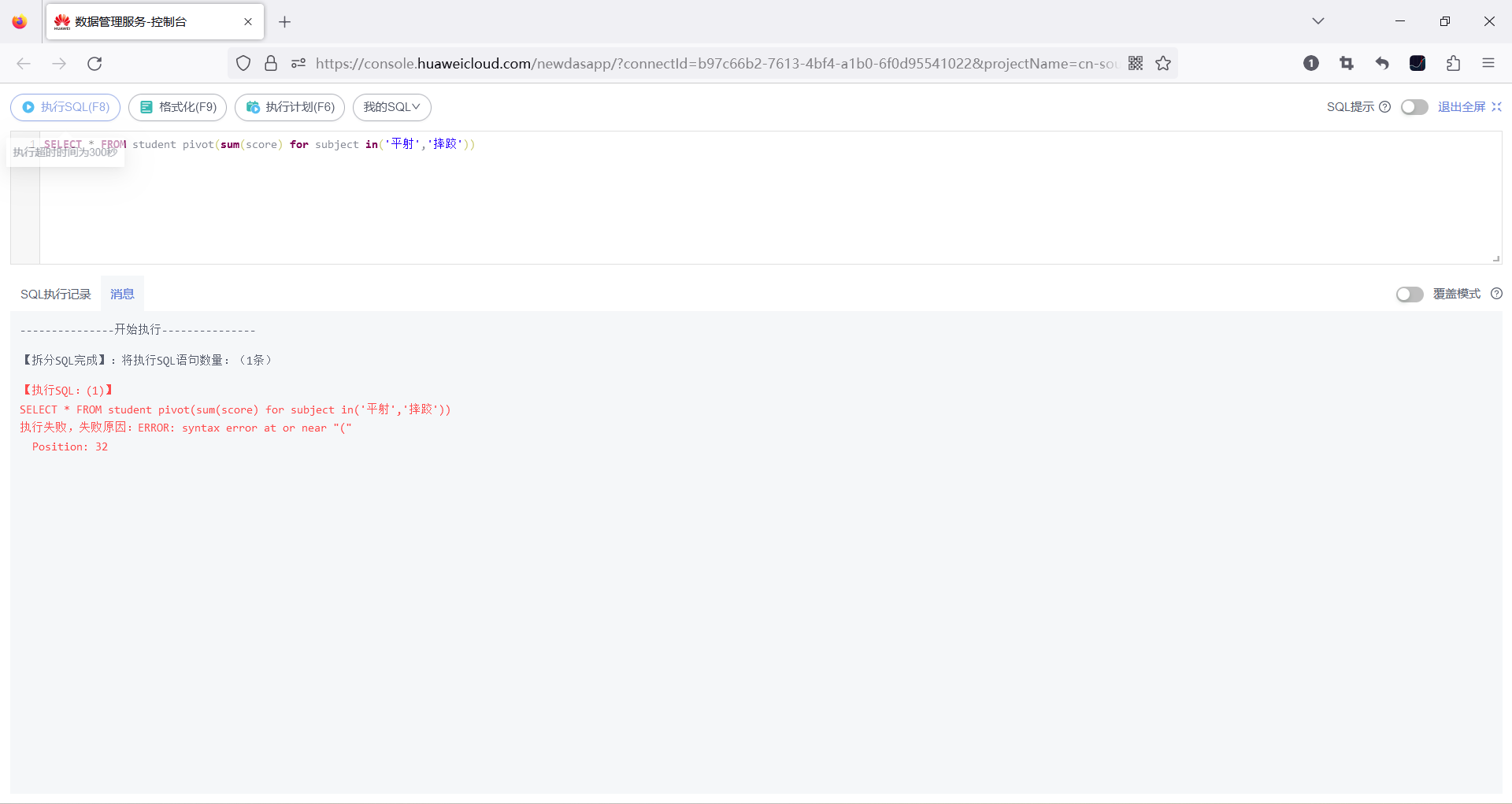Format the SQL with 格式化(F9)
Image resolution: width=1512 pixels, height=804 pixels.
pos(178,107)
